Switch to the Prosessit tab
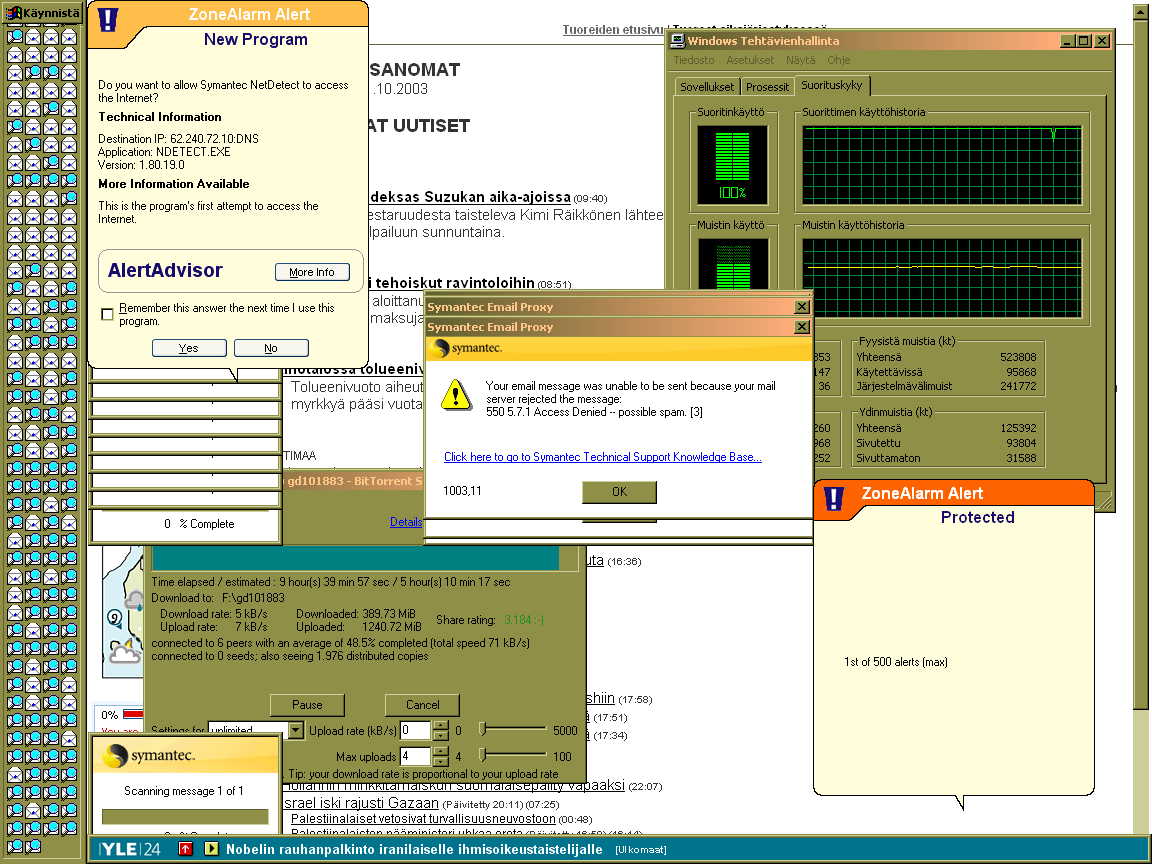 pos(767,87)
